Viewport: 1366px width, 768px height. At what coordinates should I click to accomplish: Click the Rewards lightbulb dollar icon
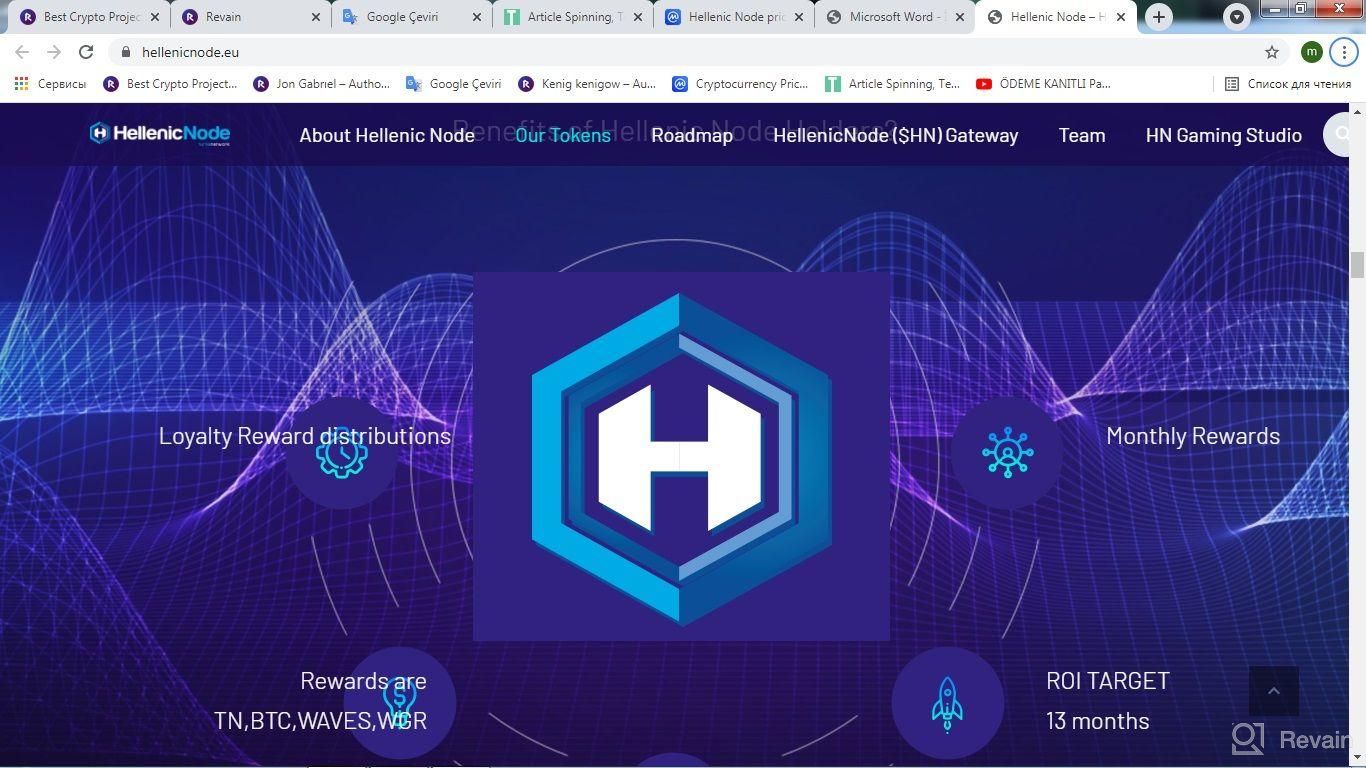click(x=399, y=703)
